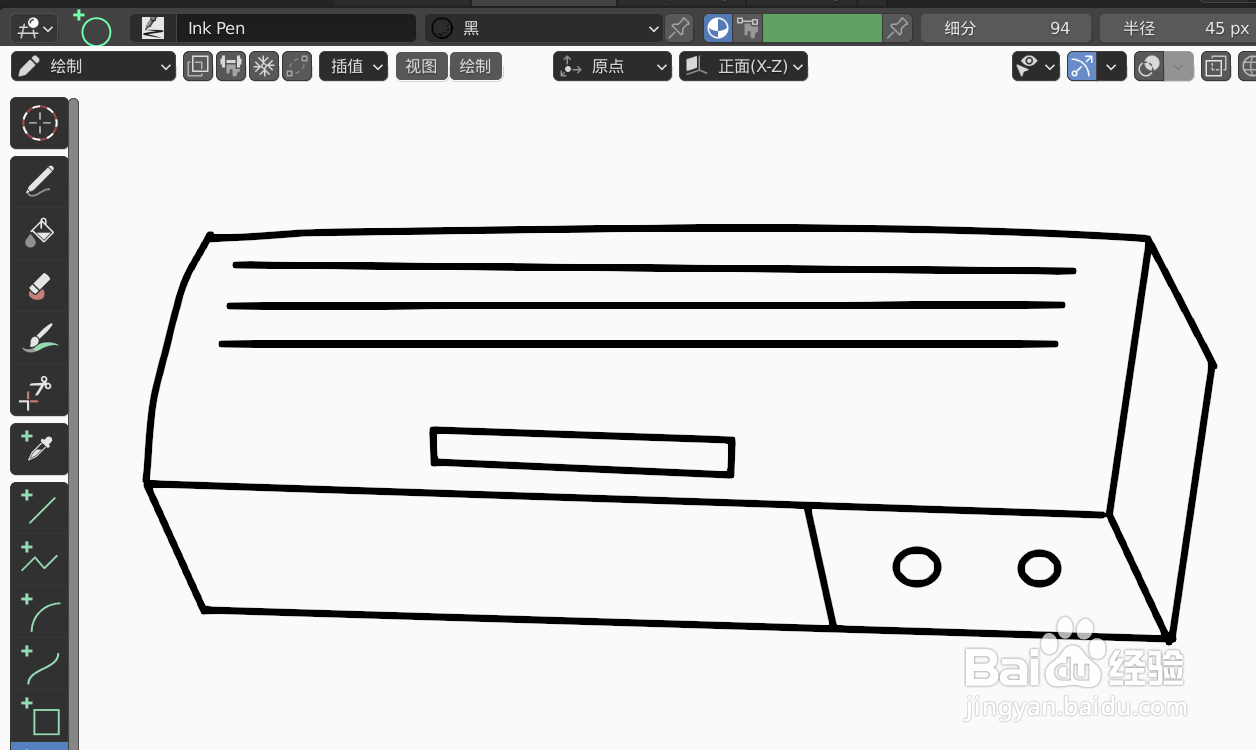
Task: Toggle pin next to green color swatch
Action: 898,28
